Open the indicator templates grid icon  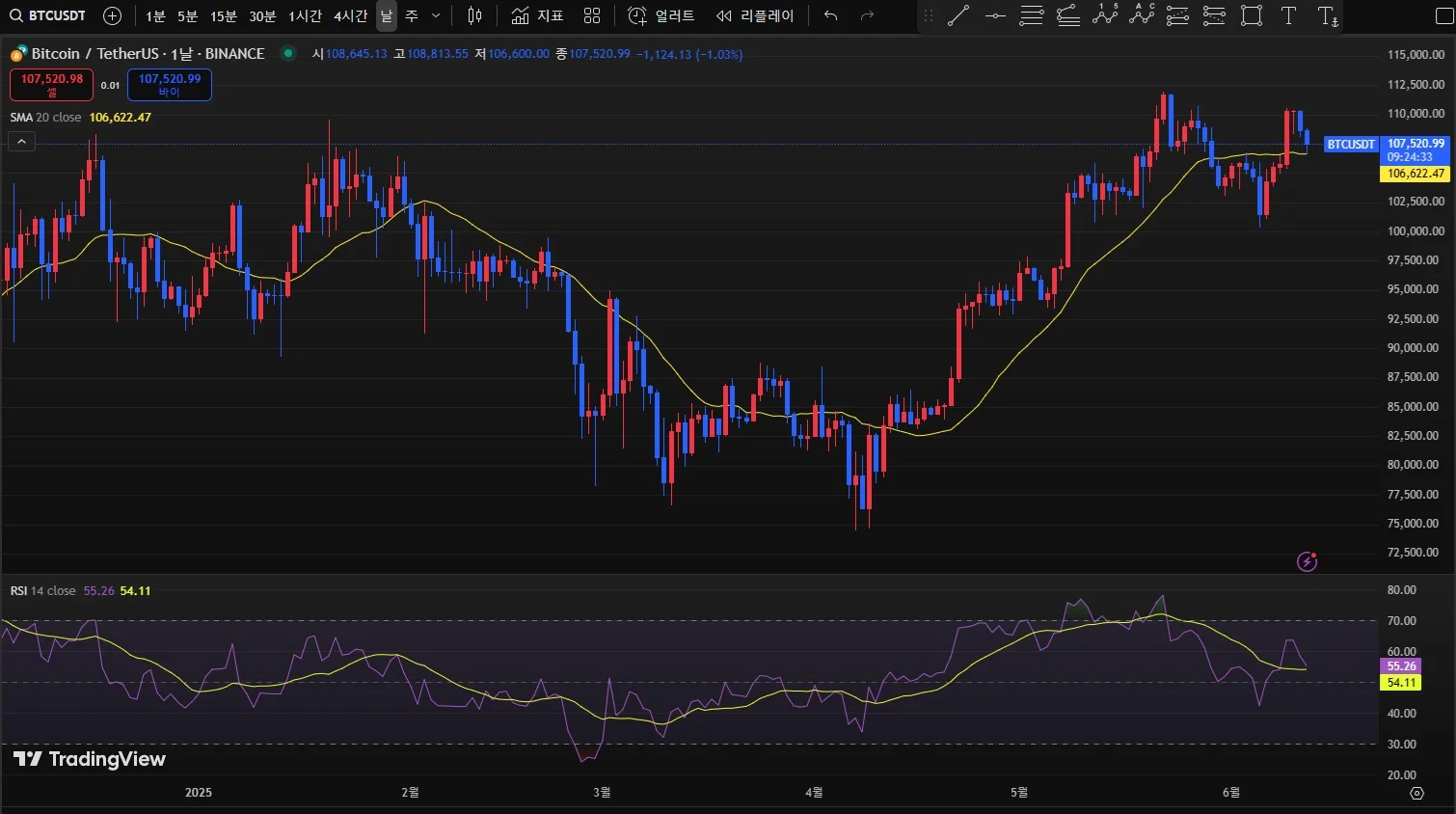592,15
